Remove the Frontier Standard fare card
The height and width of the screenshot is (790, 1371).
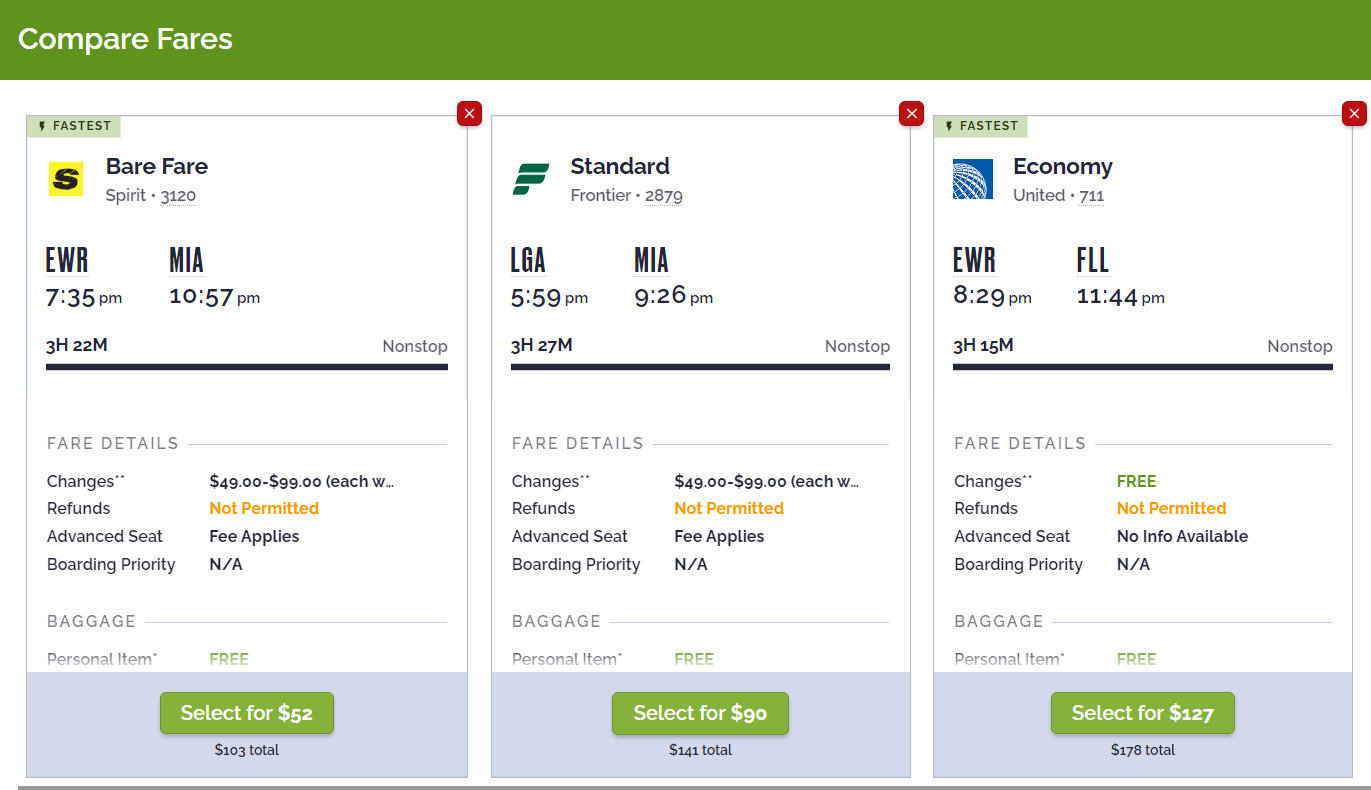(911, 114)
